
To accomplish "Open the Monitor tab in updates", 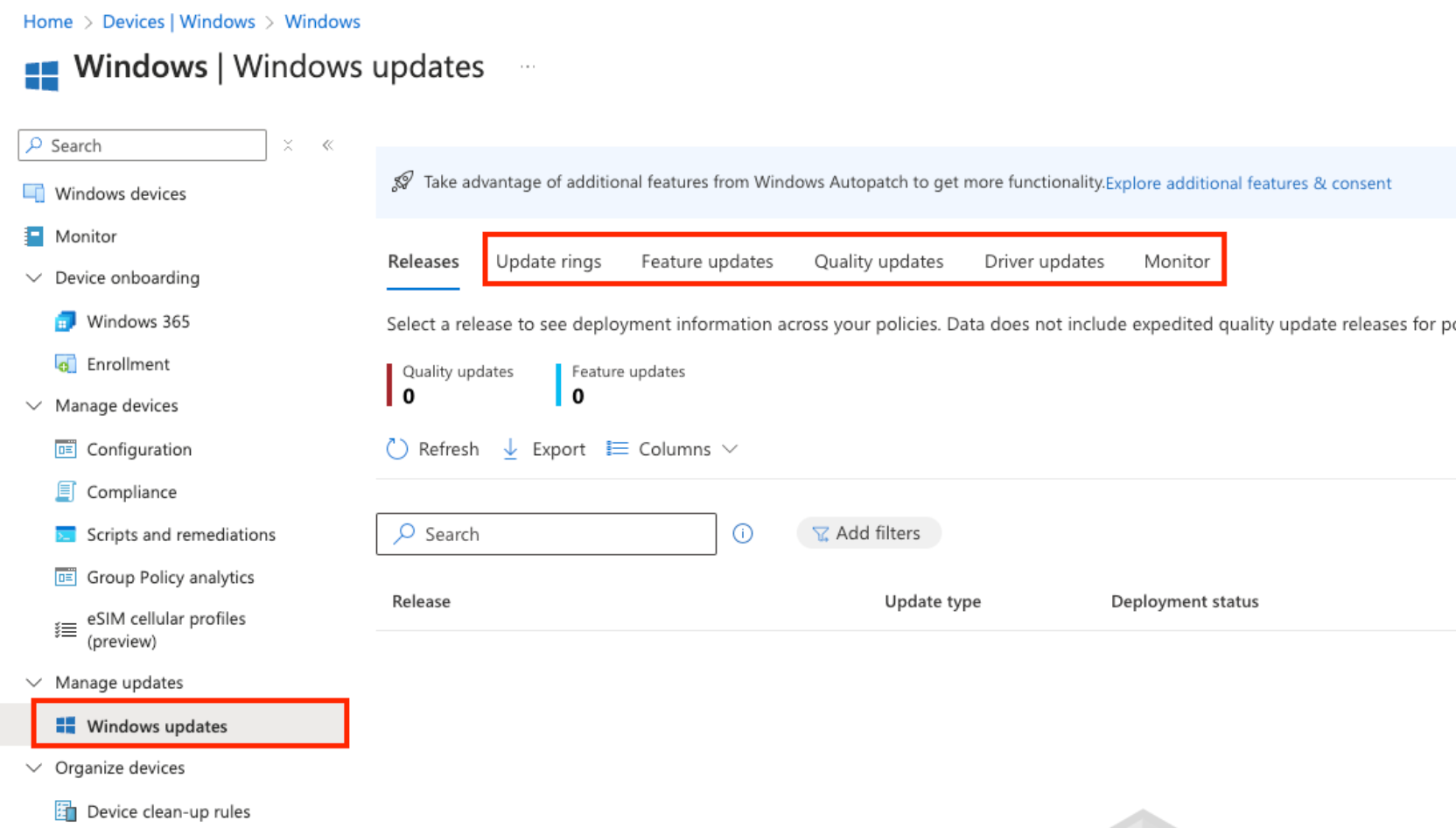I will pos(1177,262).
